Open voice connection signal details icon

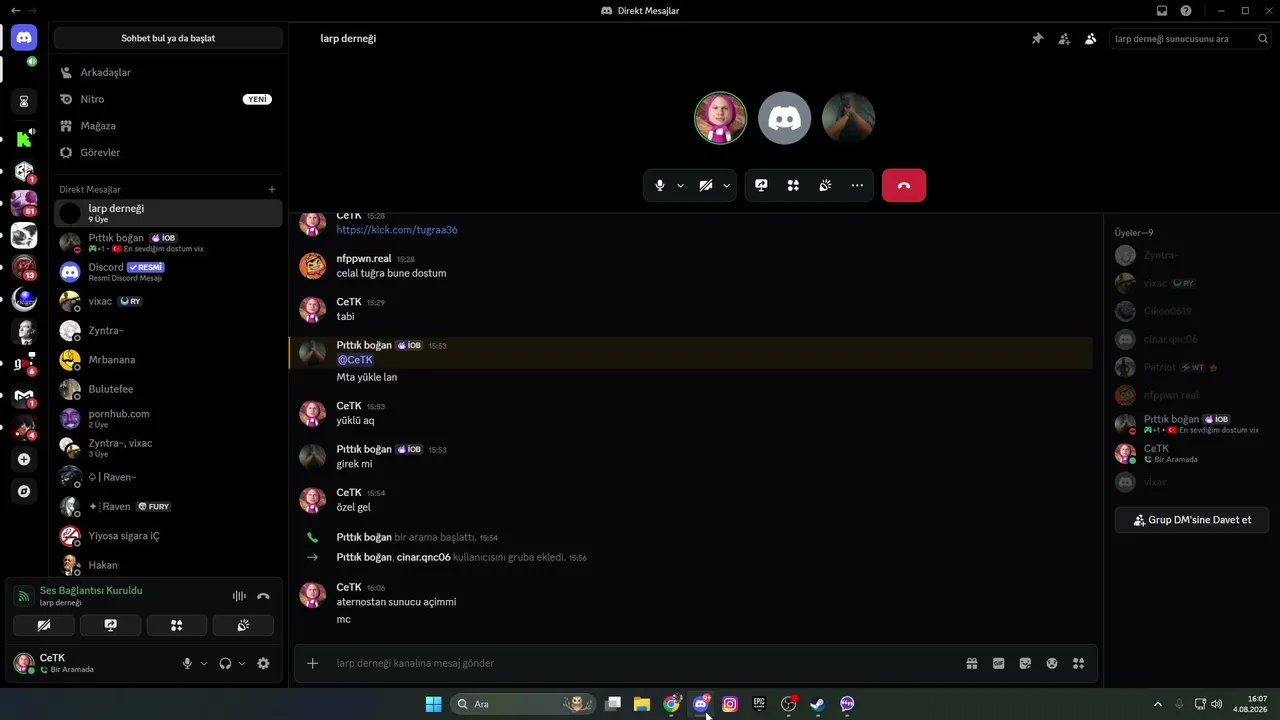23,596
